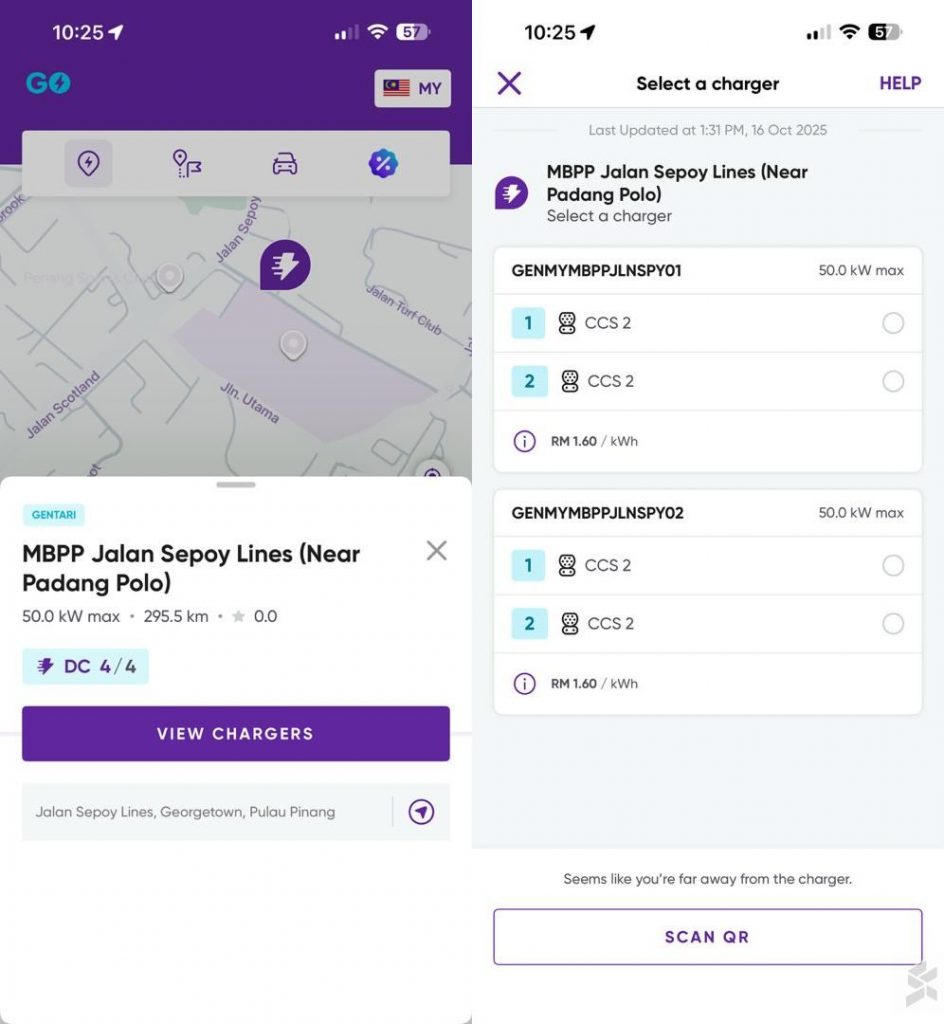This screenshot has height=1024, width=944.
Task: Select connector 1 of GENMYMBPPJLNSPY01
Action: coord(893,323)
